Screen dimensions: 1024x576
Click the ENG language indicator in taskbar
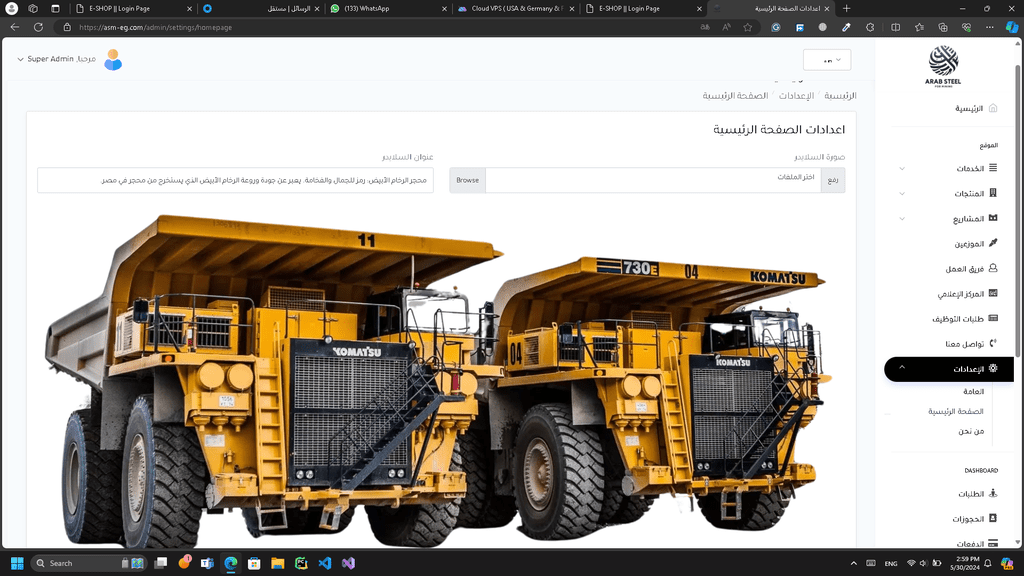pos(891,564)
